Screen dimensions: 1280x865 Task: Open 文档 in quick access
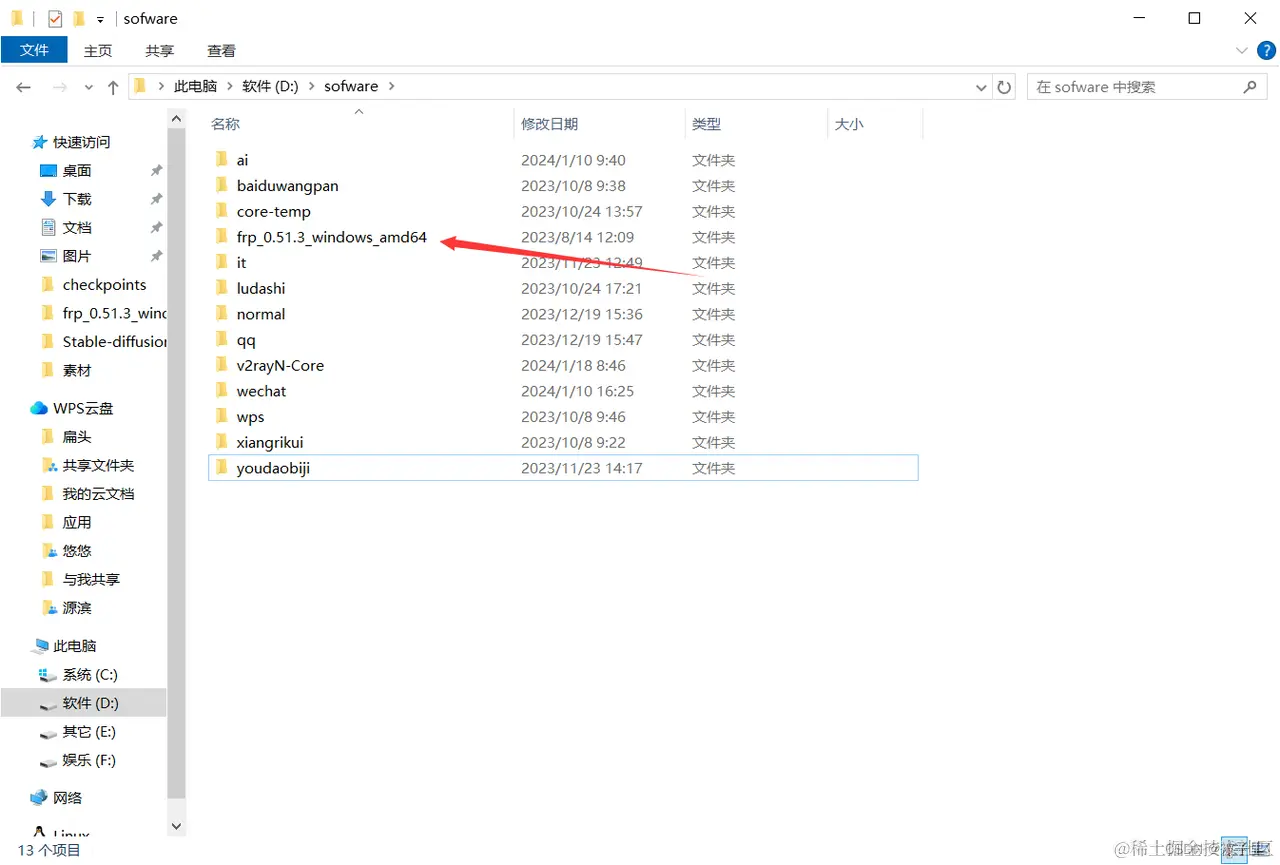pos(77,228)
